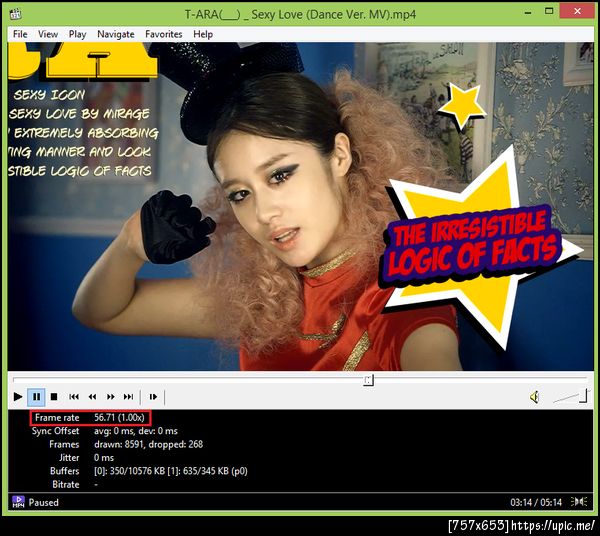Viewport: 600px width, 536px height.
Task: Mute audio with the speaker icon
Action: click(x=535, y=397)
